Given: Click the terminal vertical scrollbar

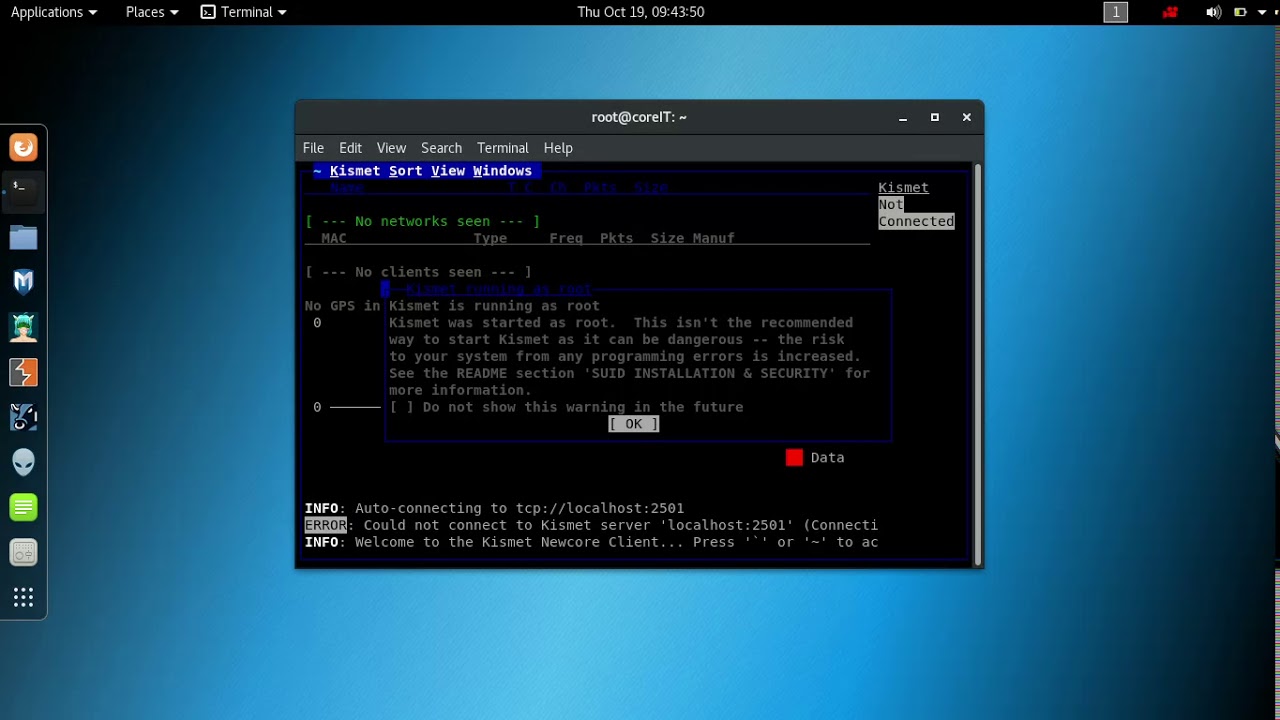Looking at the screenshot, I should click(977, 364).
